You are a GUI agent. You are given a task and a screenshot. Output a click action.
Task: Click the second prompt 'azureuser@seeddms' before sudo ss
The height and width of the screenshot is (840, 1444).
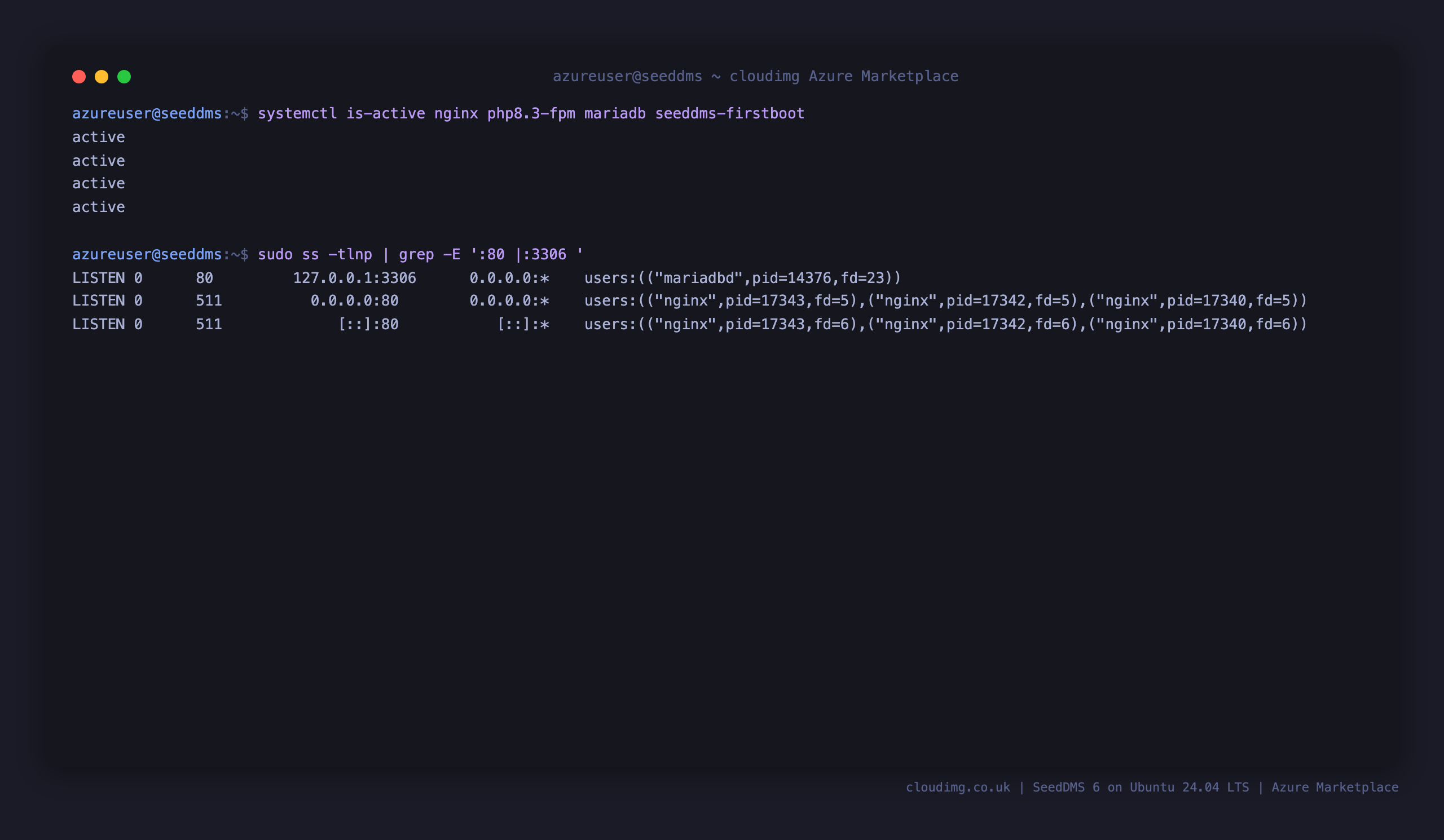click(147, 254)
